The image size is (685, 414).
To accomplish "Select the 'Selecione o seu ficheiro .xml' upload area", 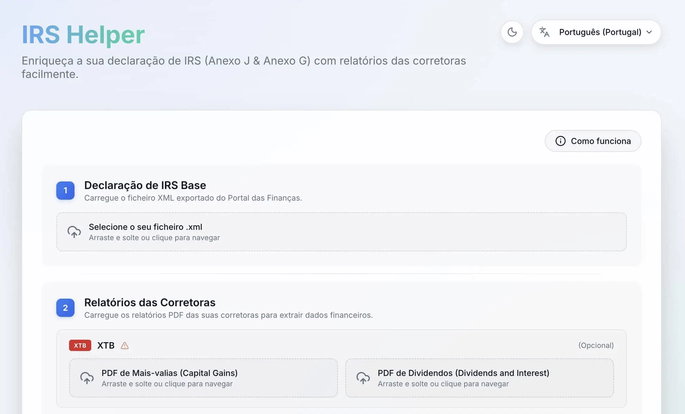I will pyautogui.click(x=341, y=232).
